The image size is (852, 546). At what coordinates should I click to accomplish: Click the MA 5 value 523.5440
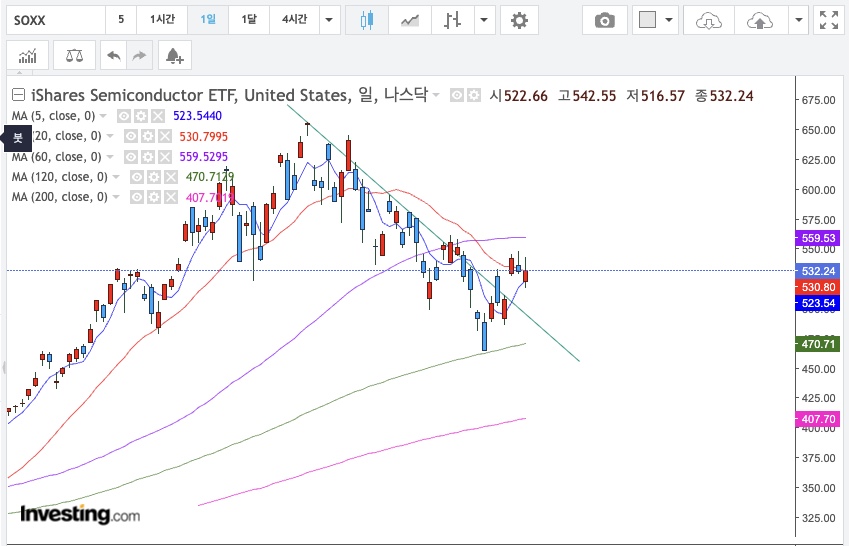point(197,116)
